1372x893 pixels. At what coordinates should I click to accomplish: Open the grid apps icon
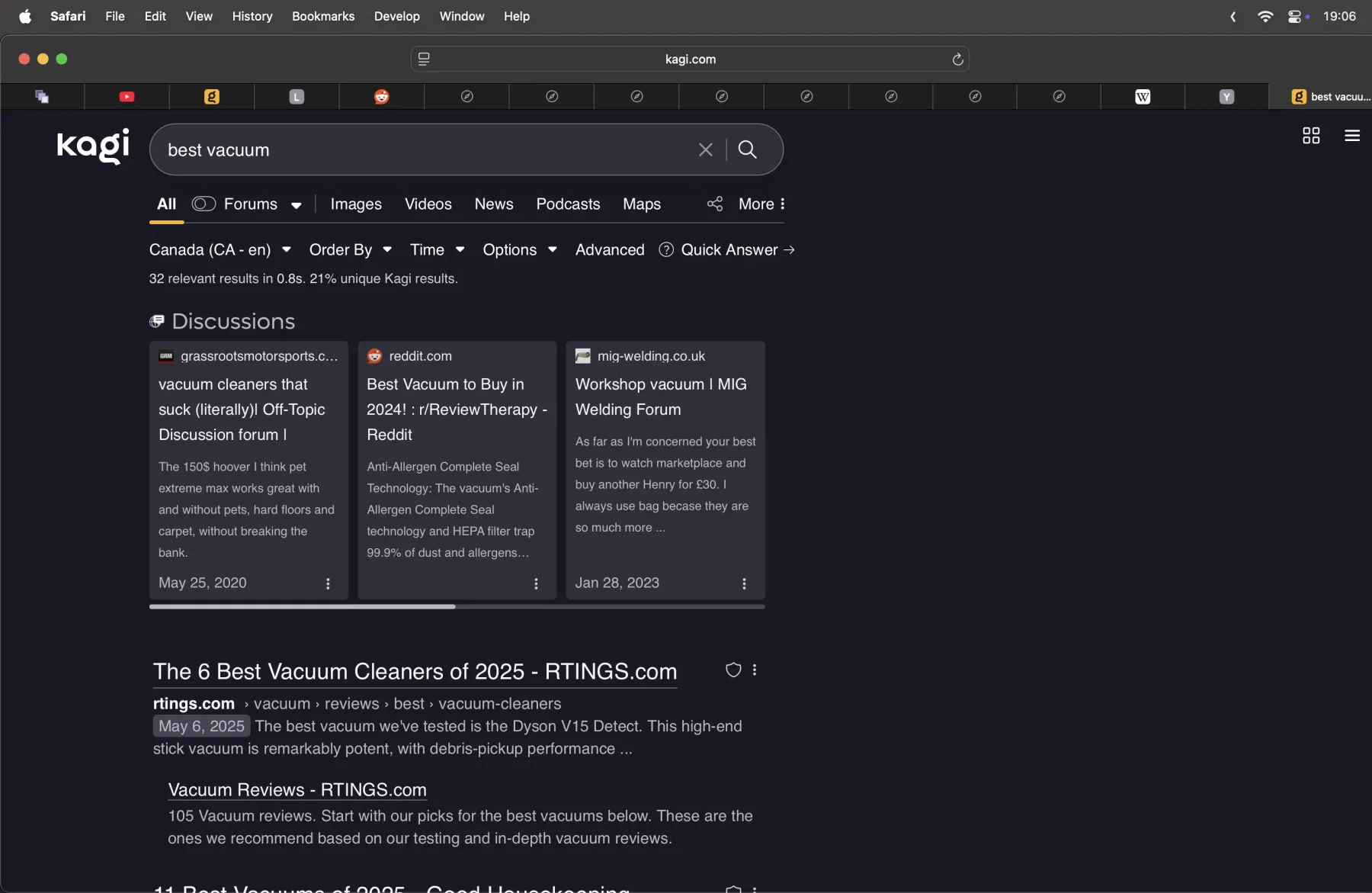pos(1311,136)
